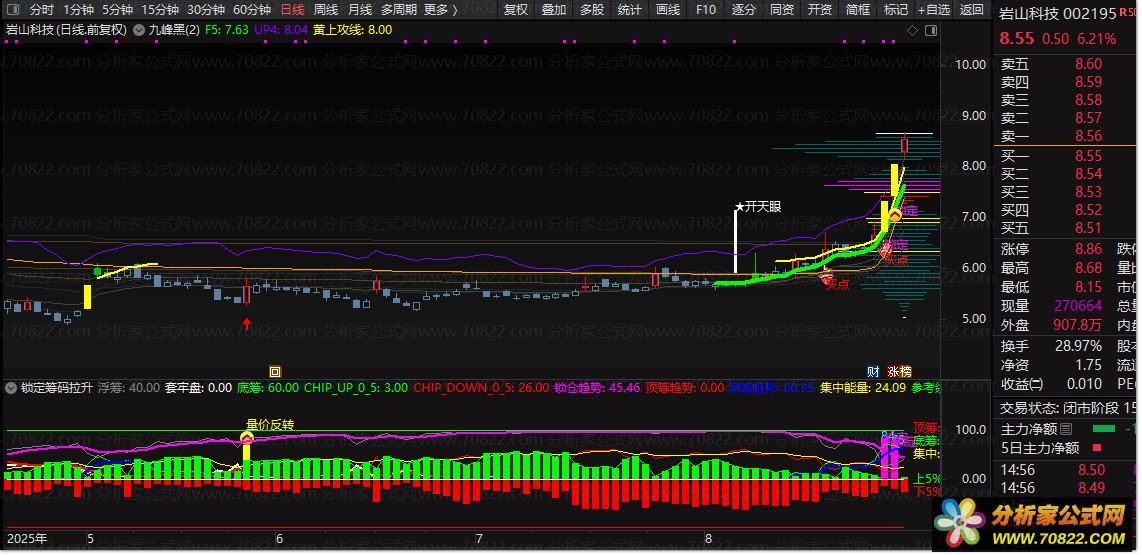Switch to 简框 simple frame
The width and height of the screenshot is (1142, 555).
coord(858,9)
